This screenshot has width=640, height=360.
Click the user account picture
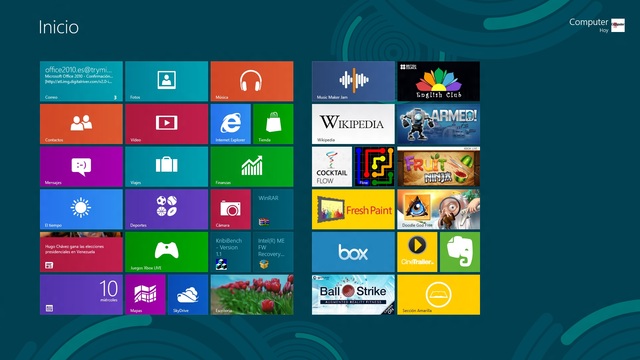618,25
